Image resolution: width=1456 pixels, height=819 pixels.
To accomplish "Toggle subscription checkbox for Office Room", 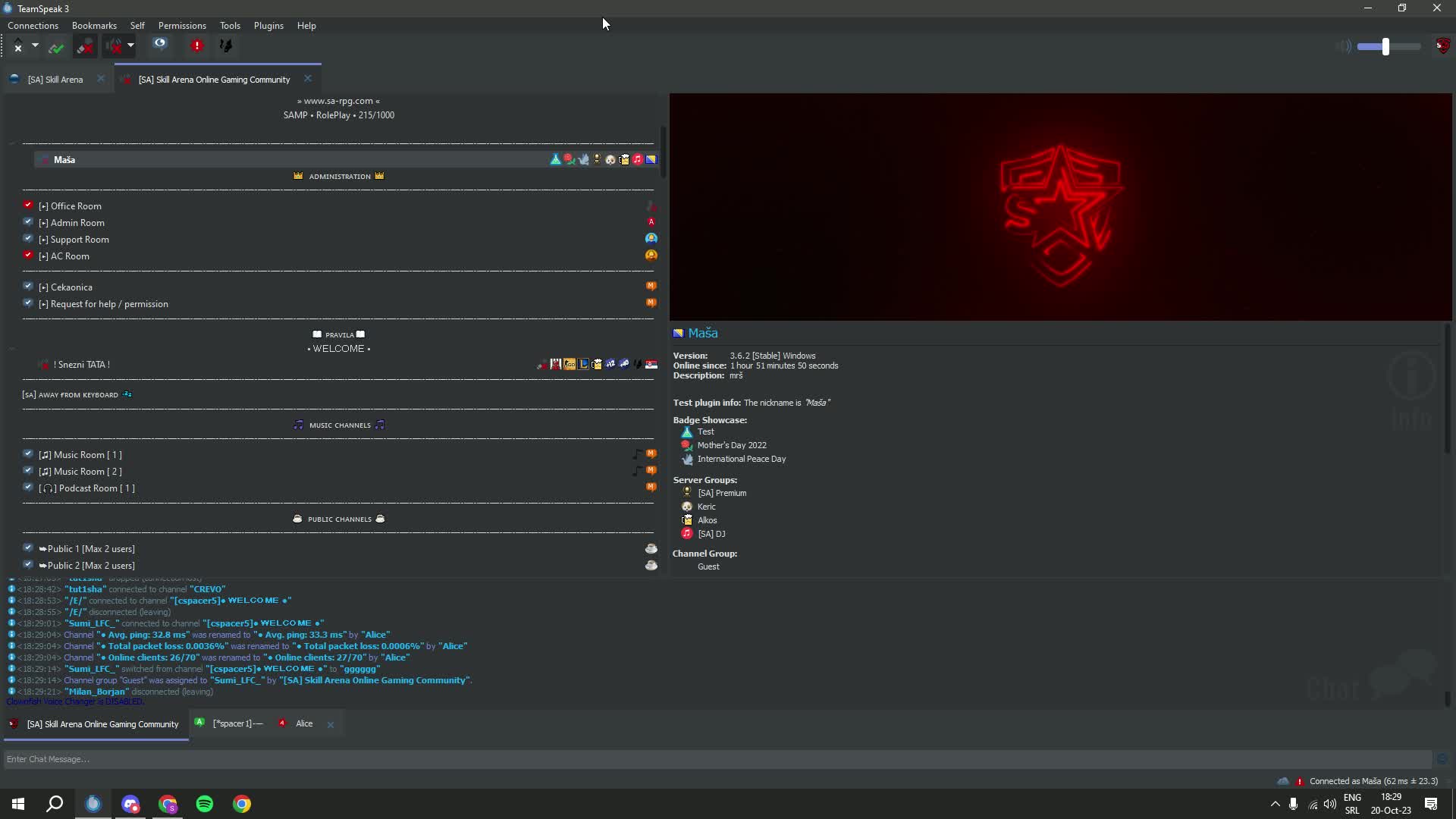I will 28,206.
